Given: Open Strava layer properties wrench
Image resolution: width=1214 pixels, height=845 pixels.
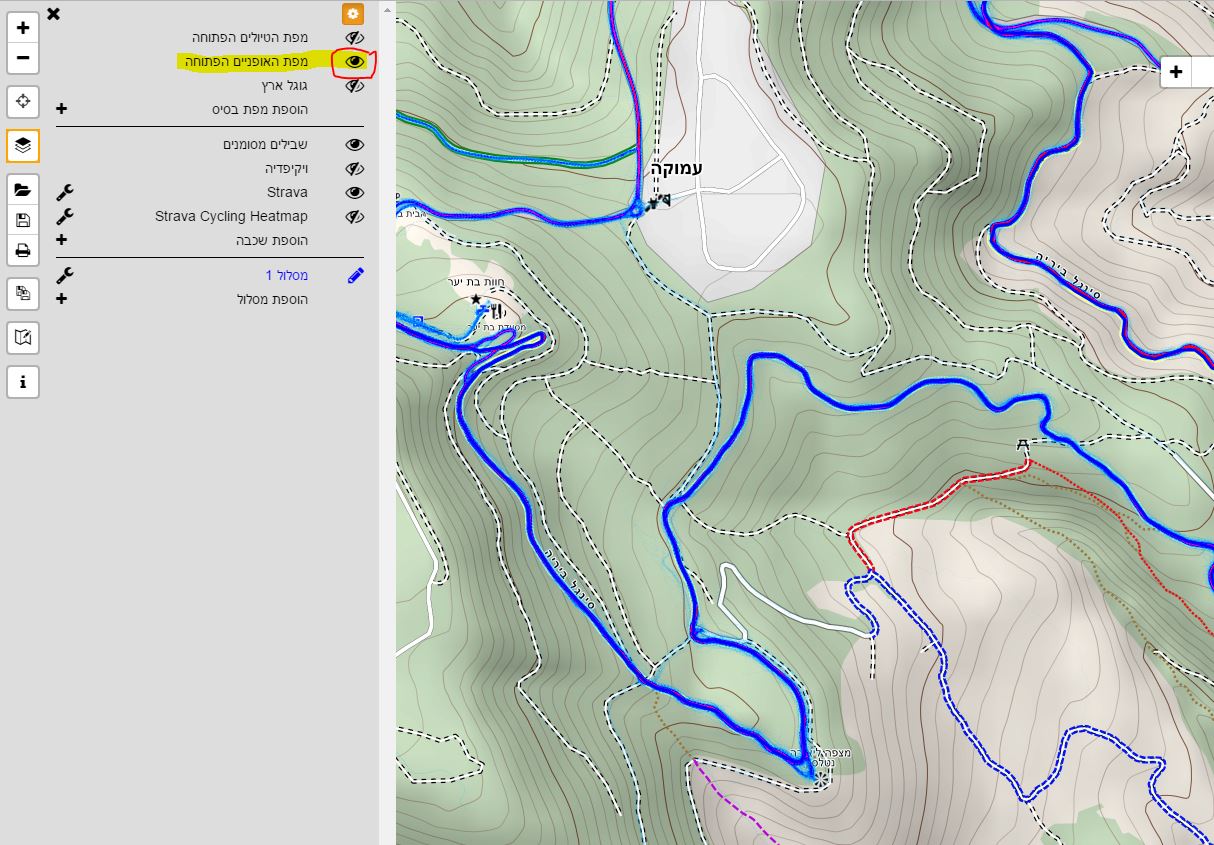Looking at the screenshot, I should click(65, 192).
